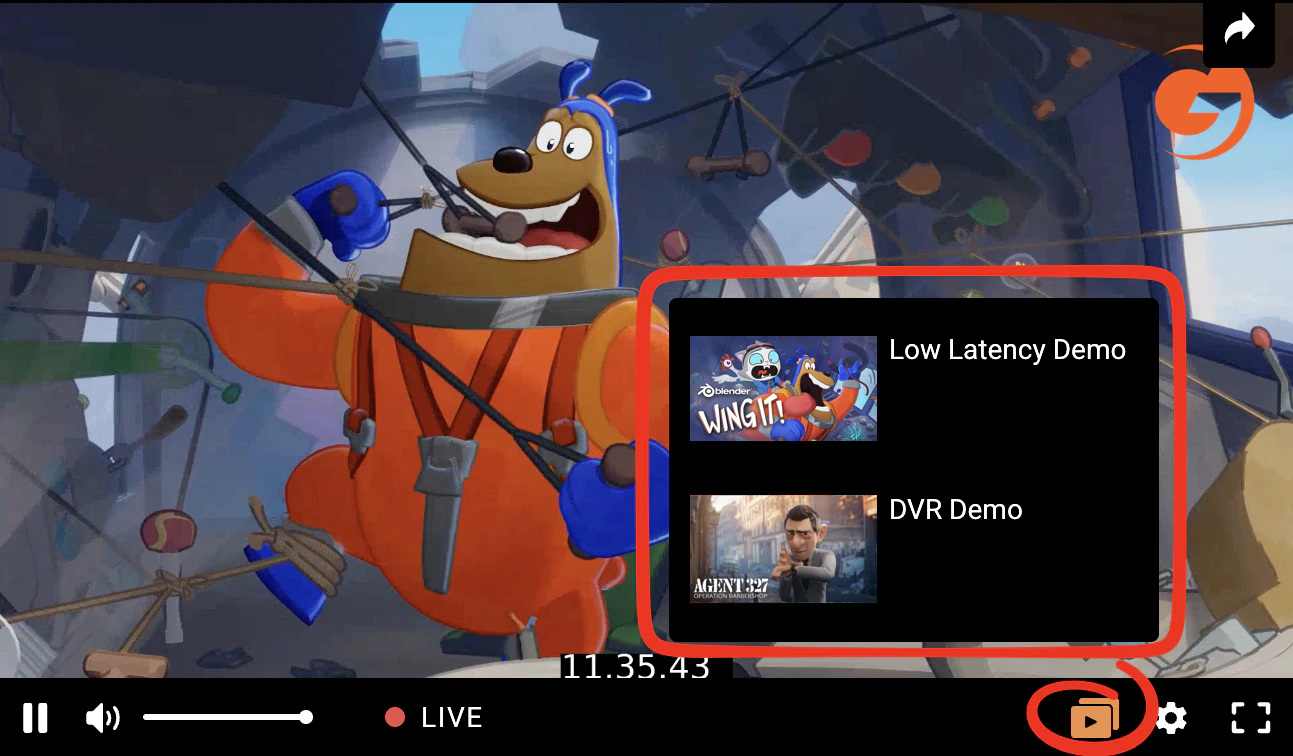Open the Agent 327 video thumbnail
Screen dimensions: 1293x756
[783, 549]
